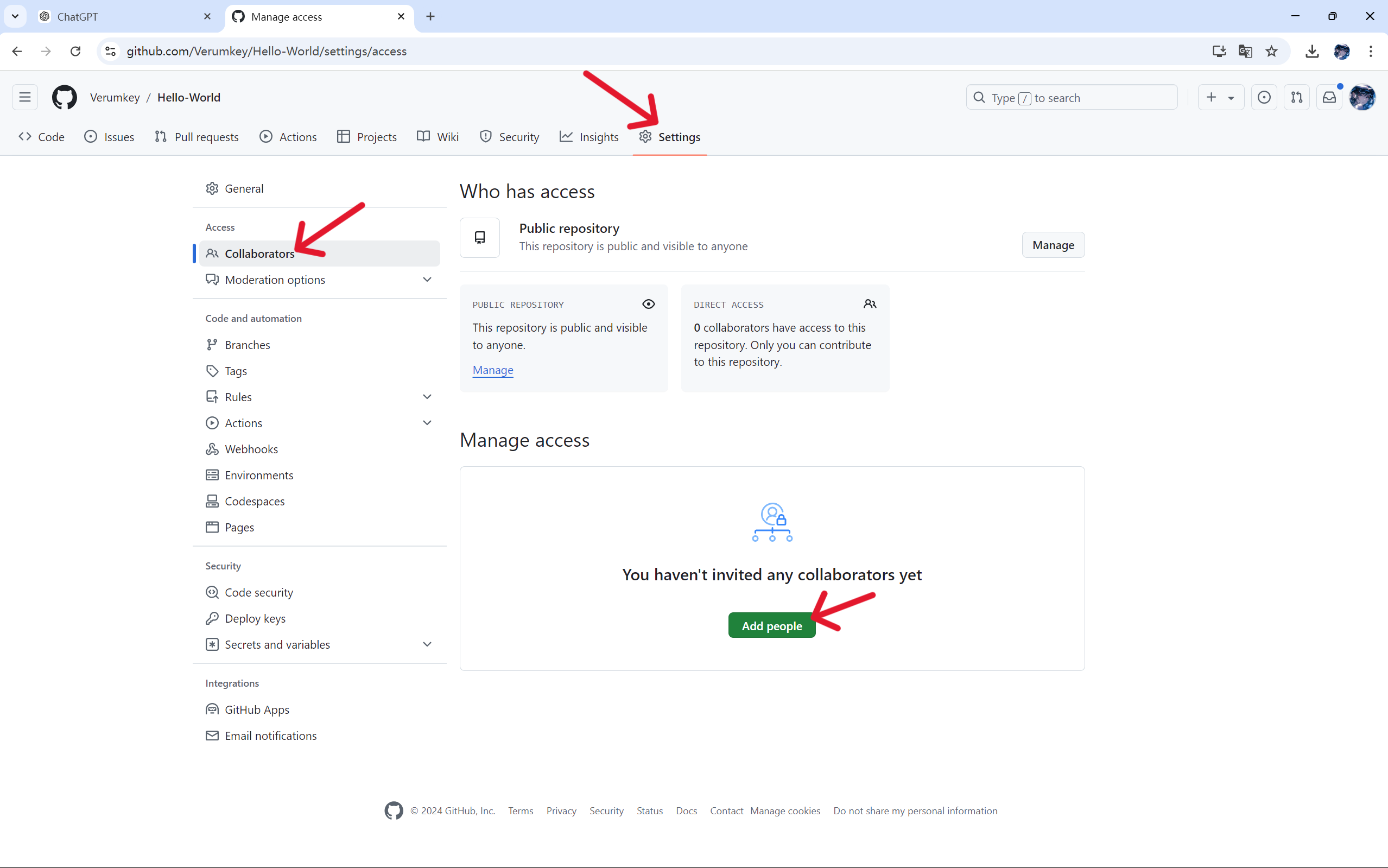Click the install app icon in address bar
The height and width of the screenshot is (868, 1388).
click(1219, 51)
